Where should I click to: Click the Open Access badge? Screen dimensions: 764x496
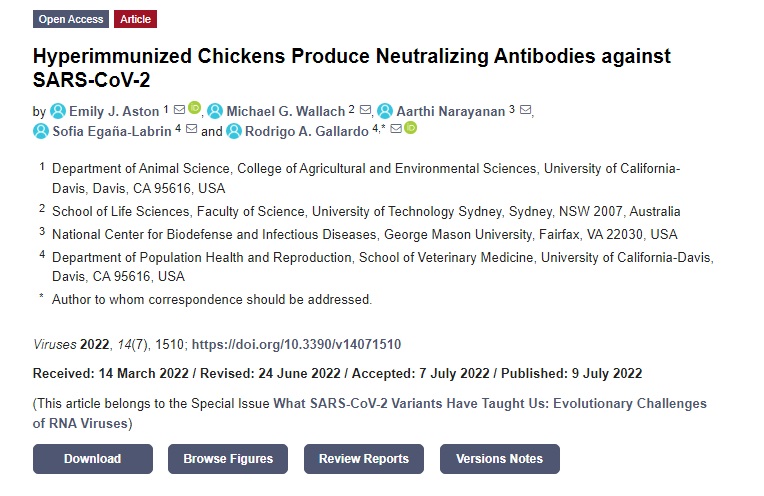(x=71, y=19)
